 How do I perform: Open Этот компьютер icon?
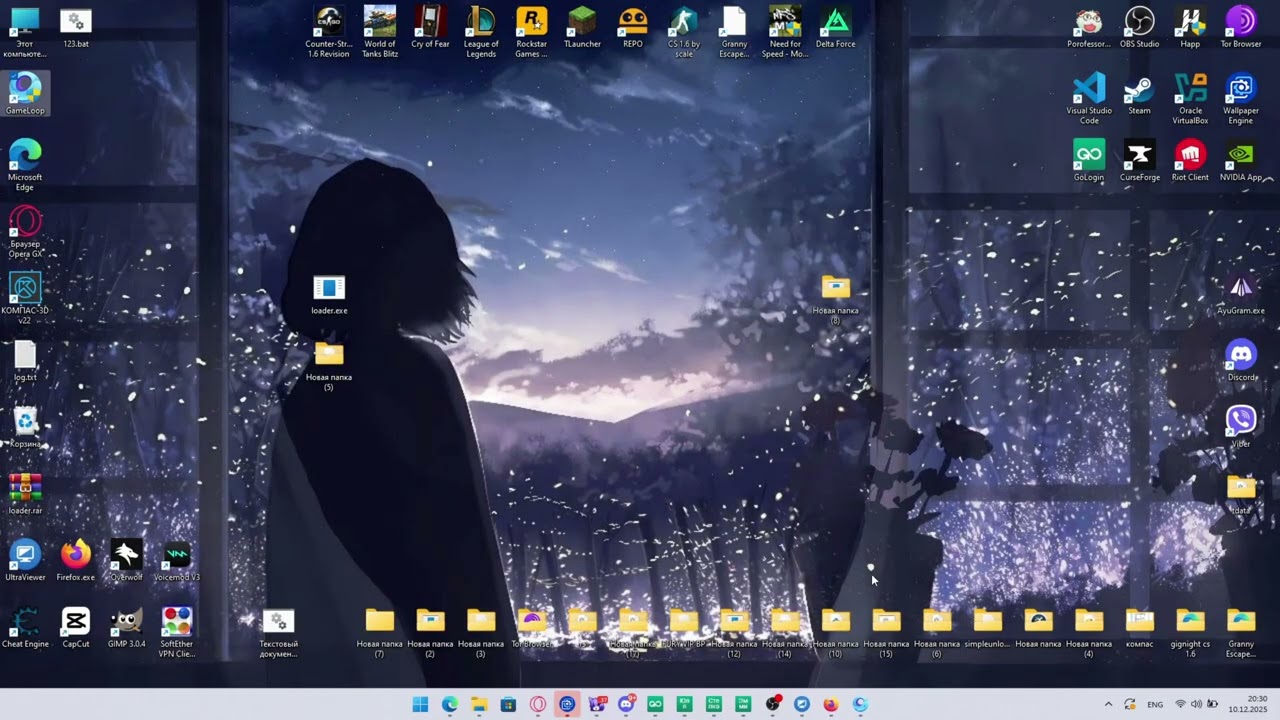click(x=25, y=32)
